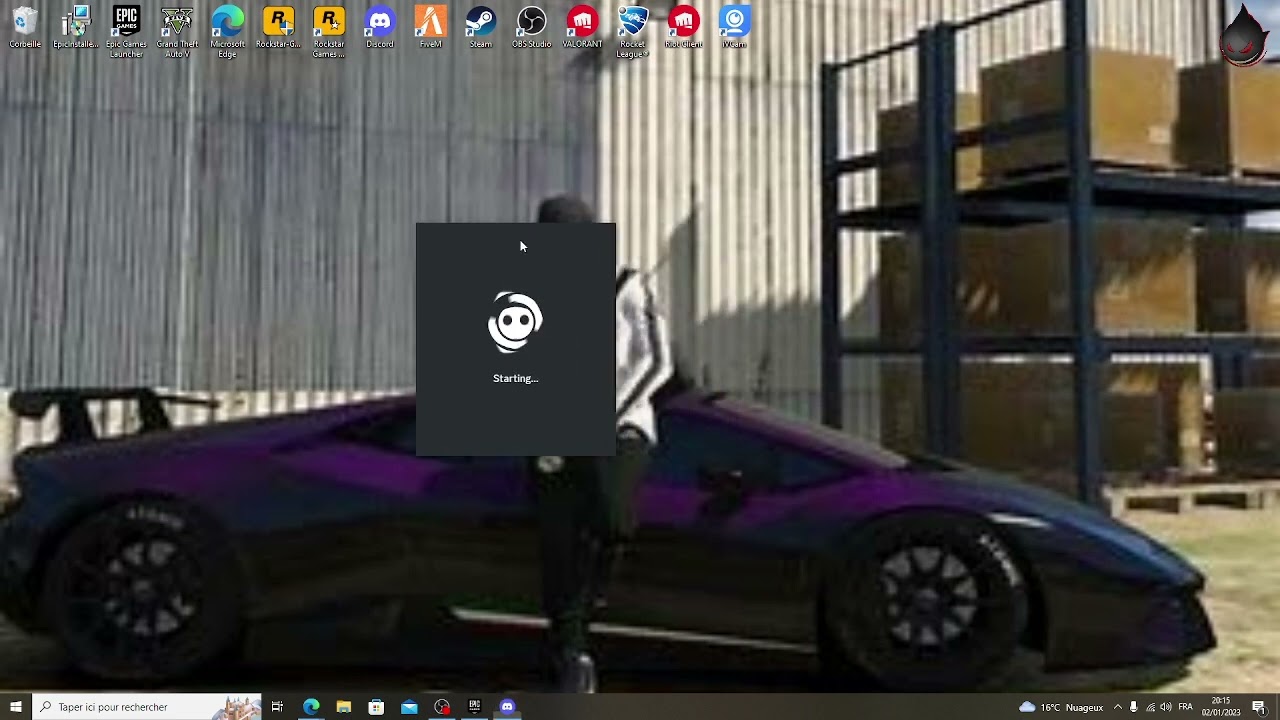Click the Discord logo in the splash window
The width and height of the screenshot is (1280, 720).
coord(515,322)
